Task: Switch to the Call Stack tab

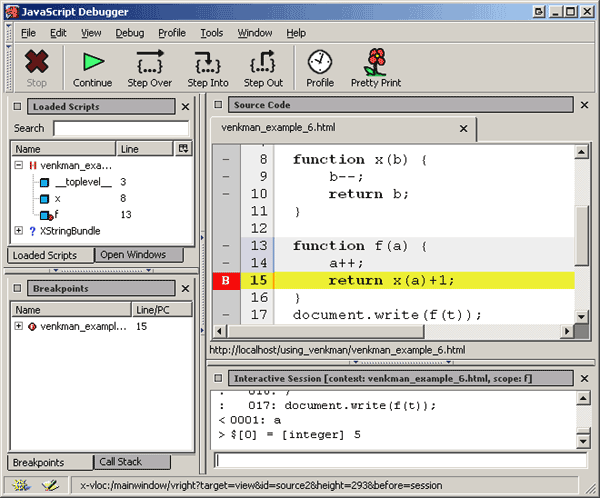Action: pyautogui.click(x=132, y=462)
